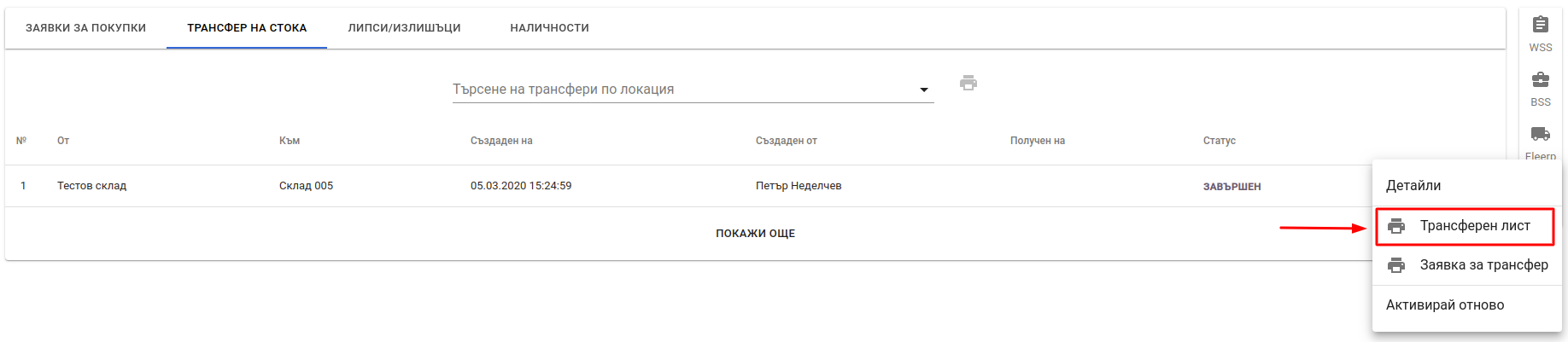Choose Заявка за трансфер menu entry
Image resolution: width=1568 pixels, height=342 pixels.
pos(1467,265)
